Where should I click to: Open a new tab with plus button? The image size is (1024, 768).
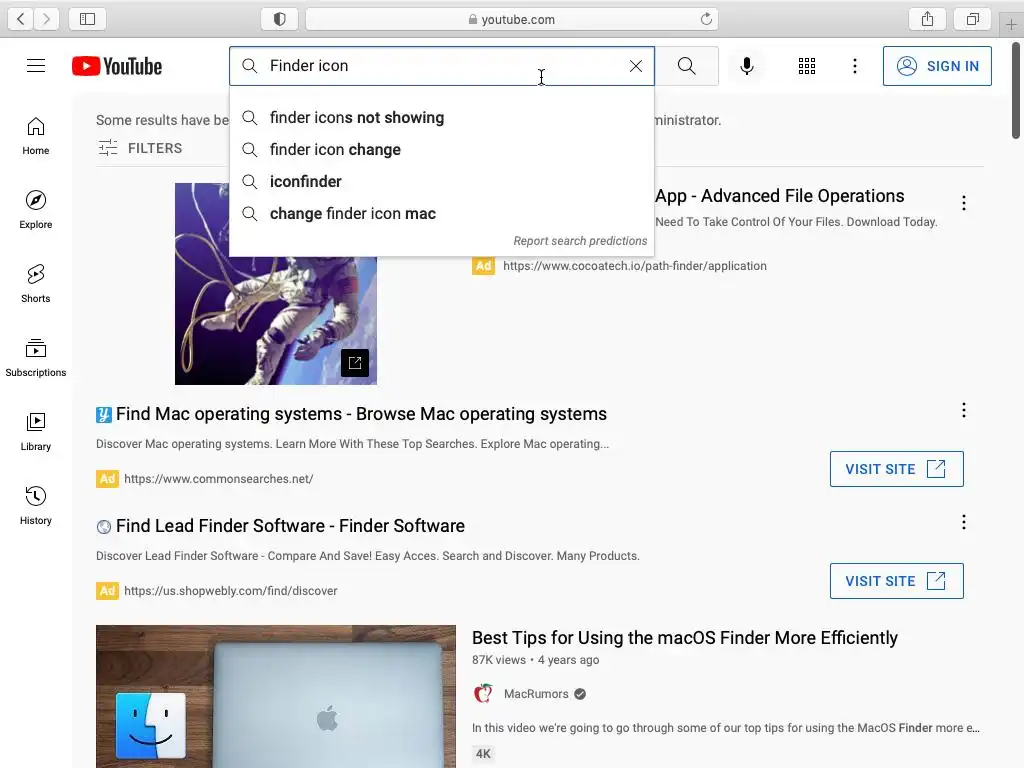point(1011,25)
